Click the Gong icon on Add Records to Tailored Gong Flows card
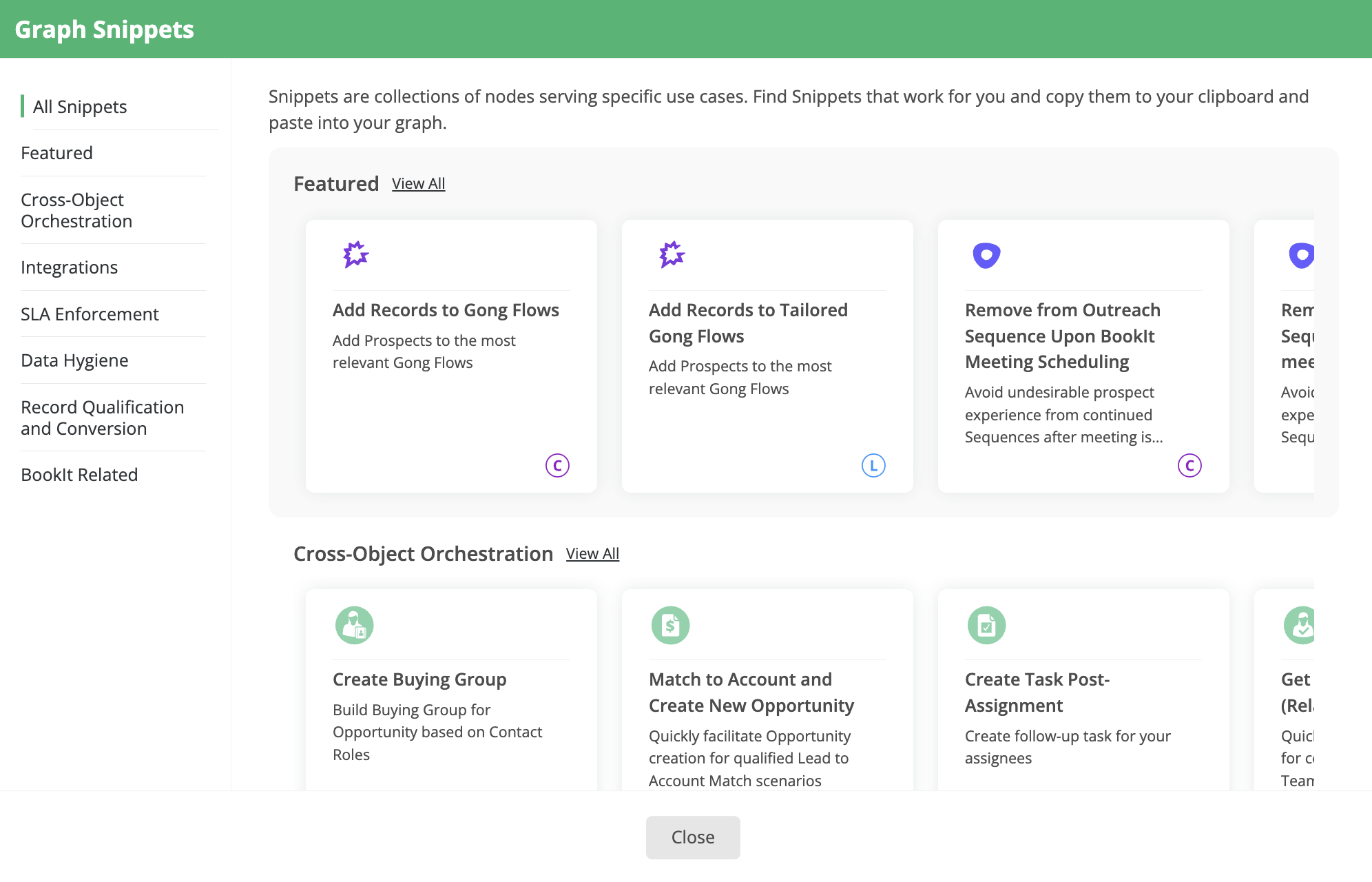 tap(672, 255)
